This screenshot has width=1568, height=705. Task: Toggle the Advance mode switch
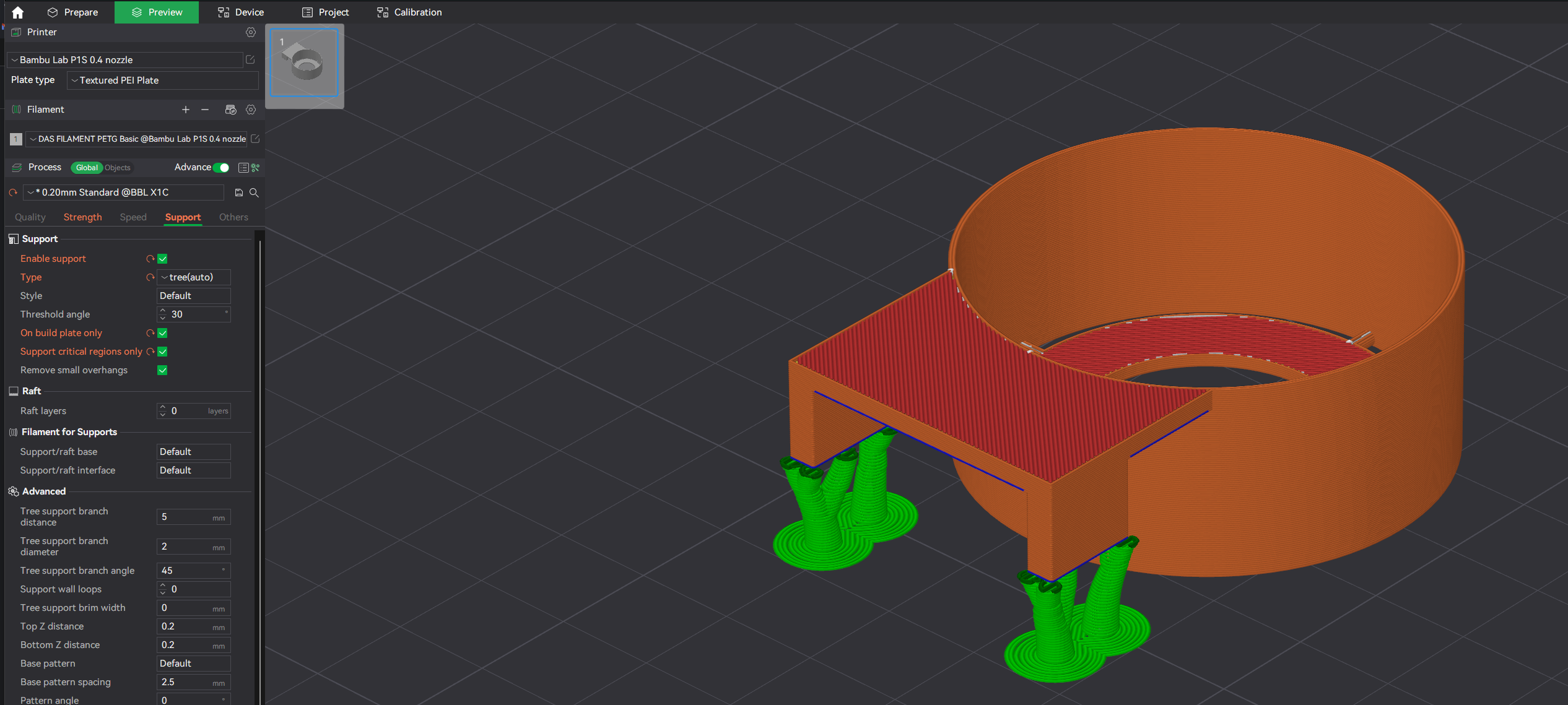(x=221, y=167)
